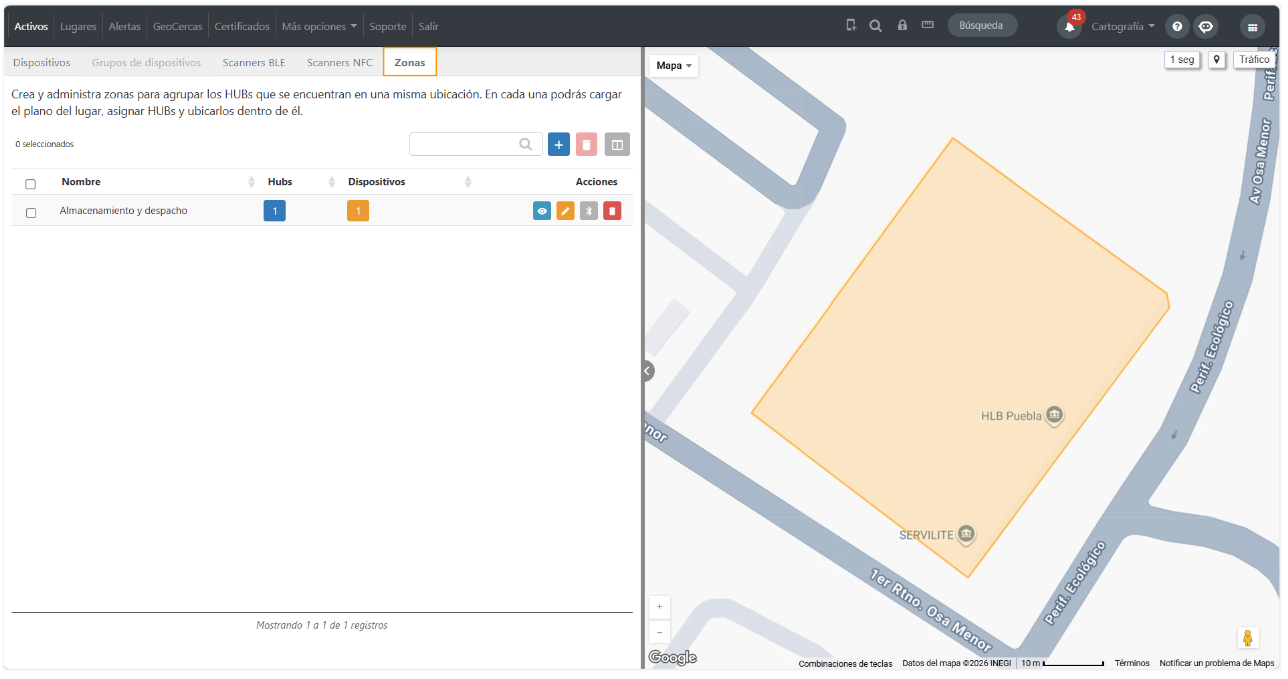The width and height of the screenshot is (1288, 679).
Task: Click the Búsqueda button
Action: (982, 26)
